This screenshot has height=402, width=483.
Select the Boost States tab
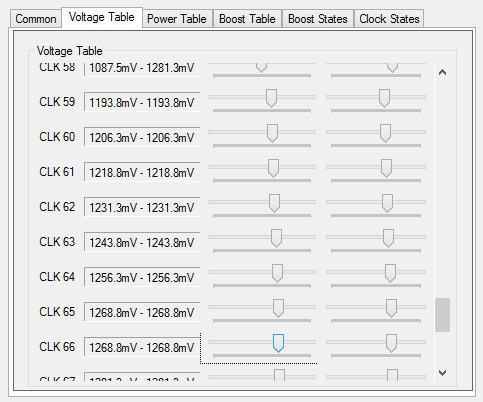pyautogui.click(x=318, y=19)
